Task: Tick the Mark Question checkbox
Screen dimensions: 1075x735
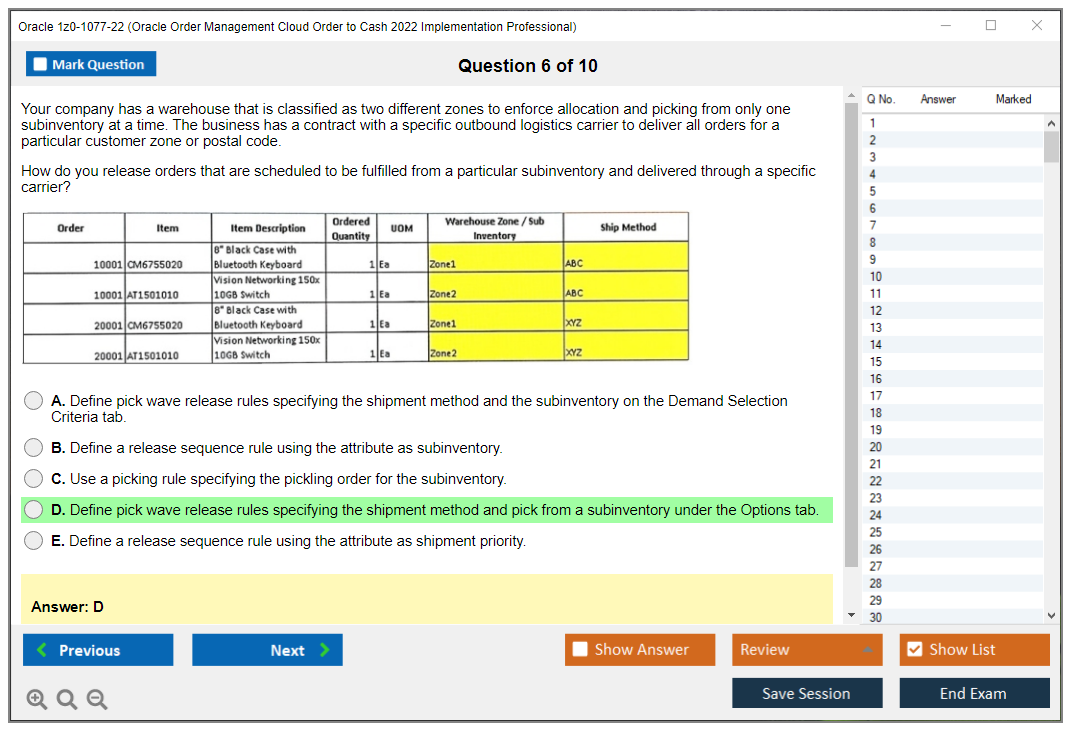Action: point(40,64)
